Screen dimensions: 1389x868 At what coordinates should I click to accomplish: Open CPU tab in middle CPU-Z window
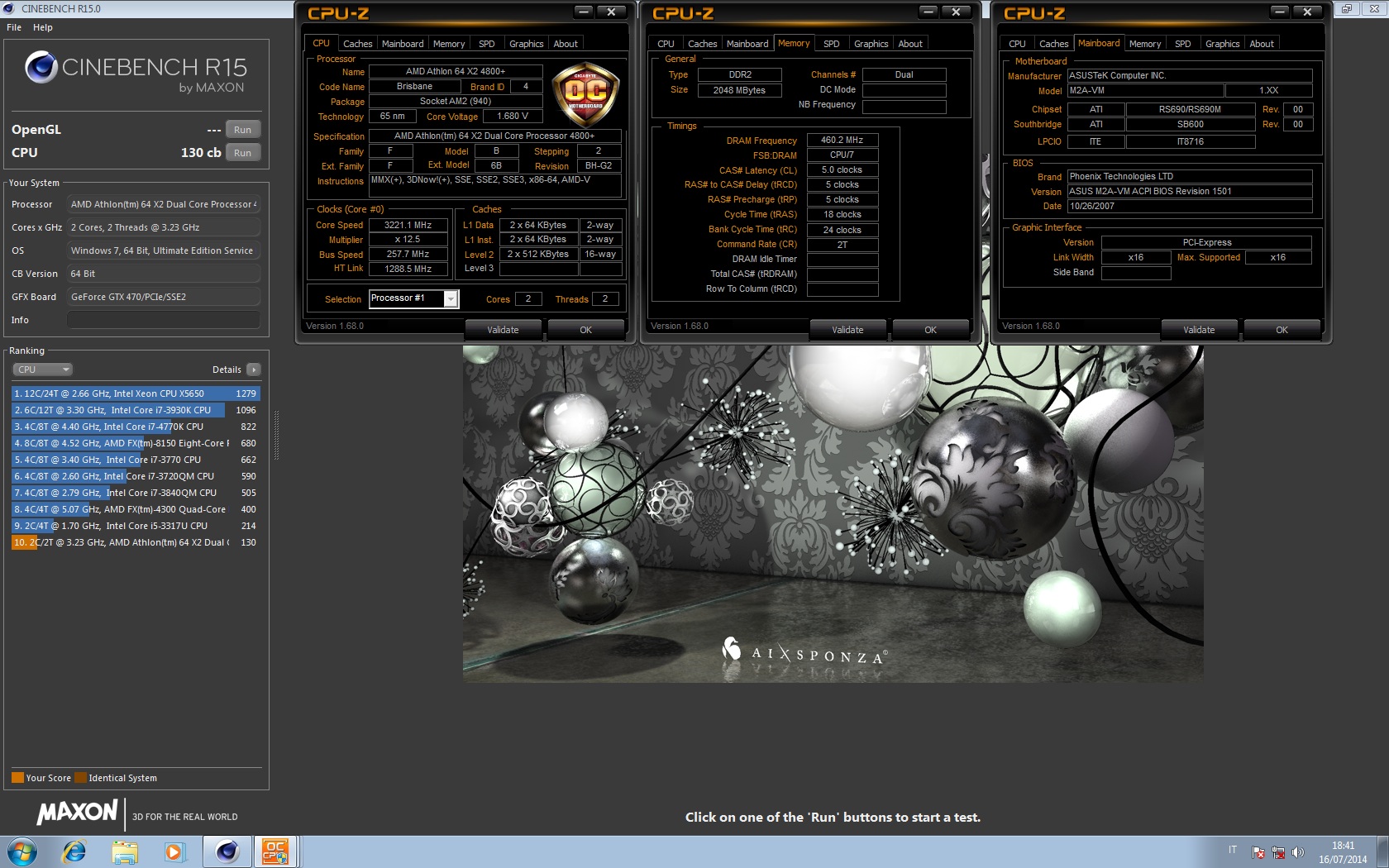pyautogui.click(x=666, y=44)
